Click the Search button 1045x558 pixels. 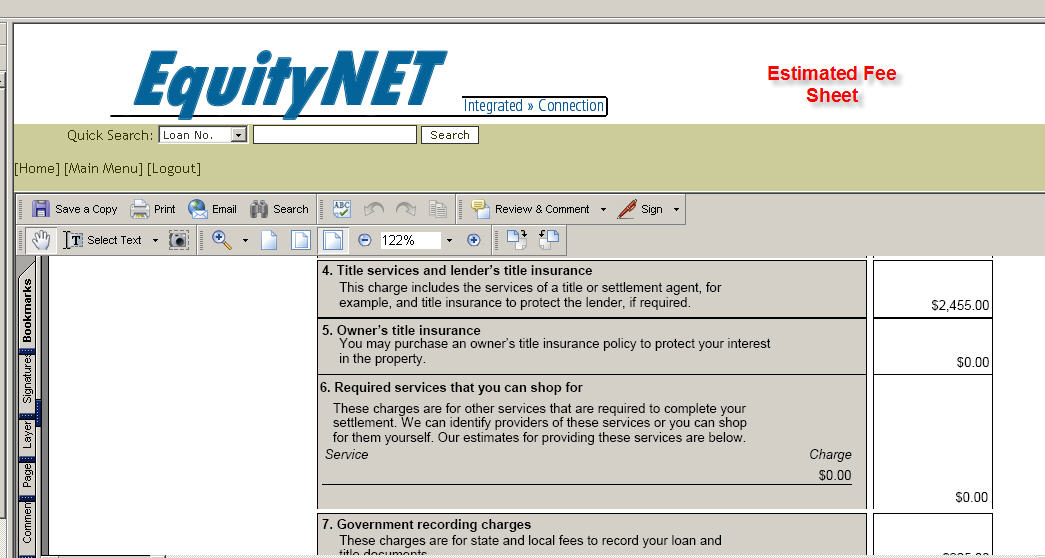click(450, 135)
